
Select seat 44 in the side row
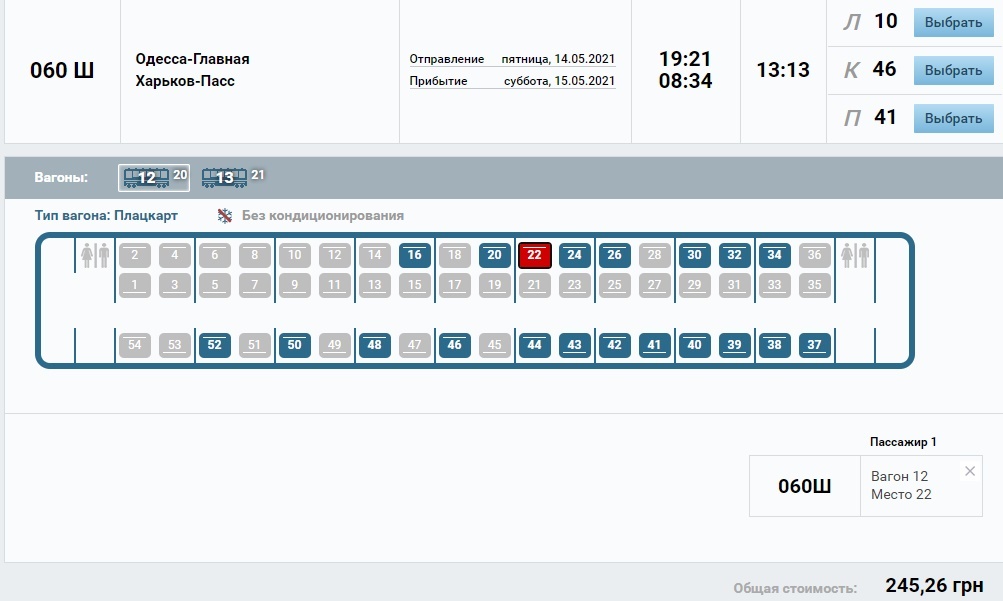pyautogui.click(x=534, y=345)
